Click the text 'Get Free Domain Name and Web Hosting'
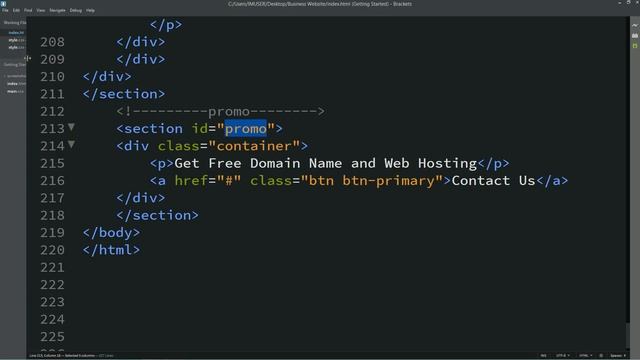Viewport: 640px width, 360px height. pyautogui.click(x=326, y=163)
